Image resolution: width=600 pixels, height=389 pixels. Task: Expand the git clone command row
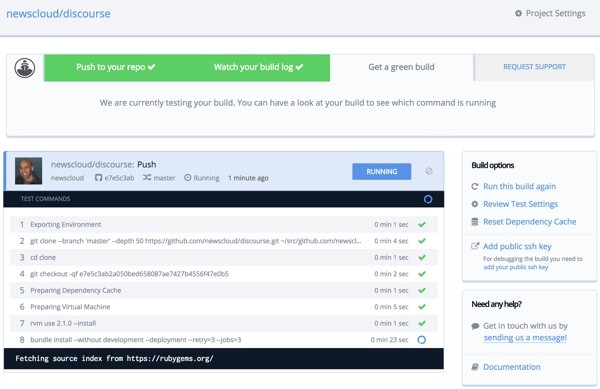point(223,241)
